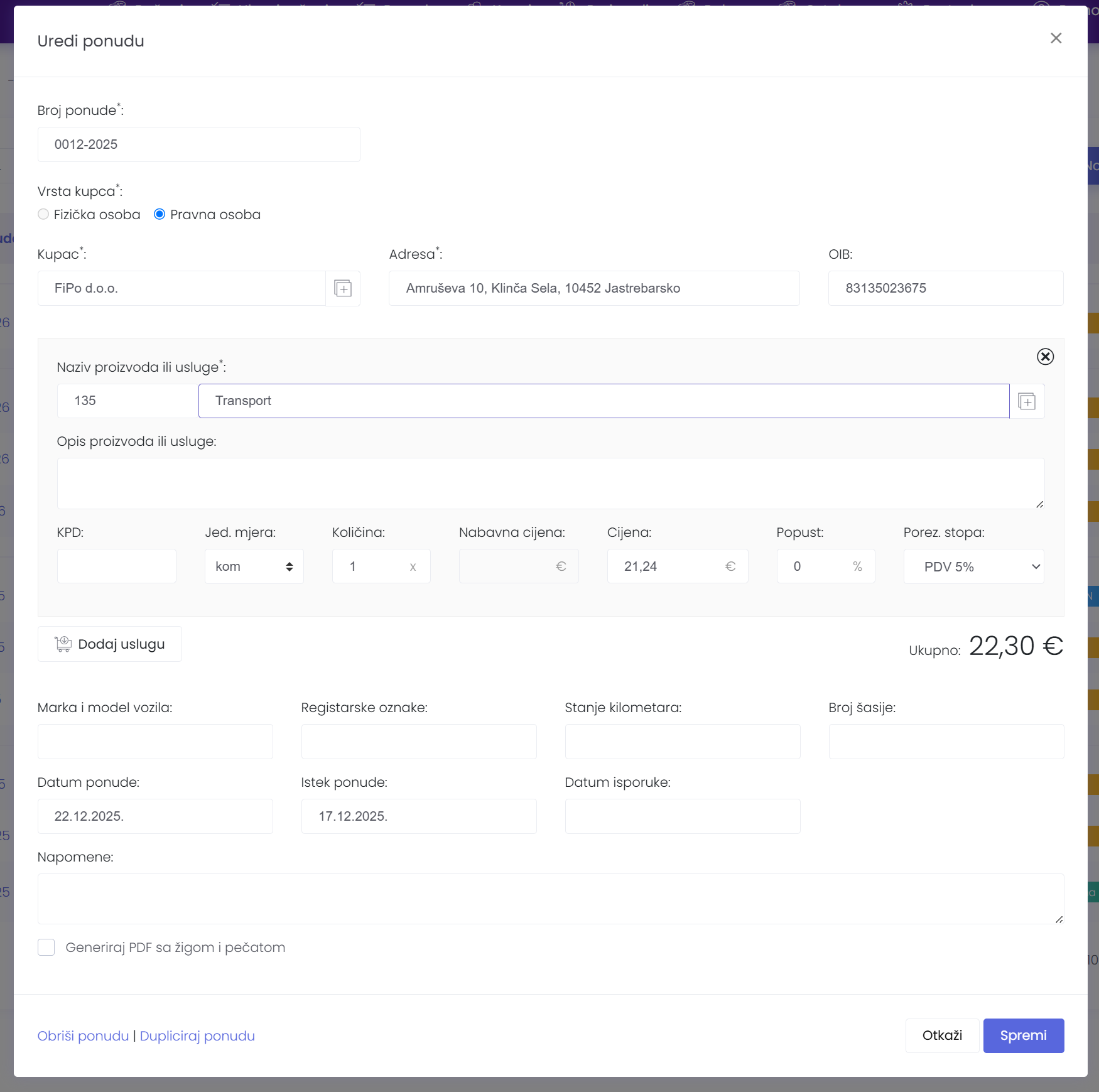Click the Uredi ponudu dialog title

coord(91,41)
